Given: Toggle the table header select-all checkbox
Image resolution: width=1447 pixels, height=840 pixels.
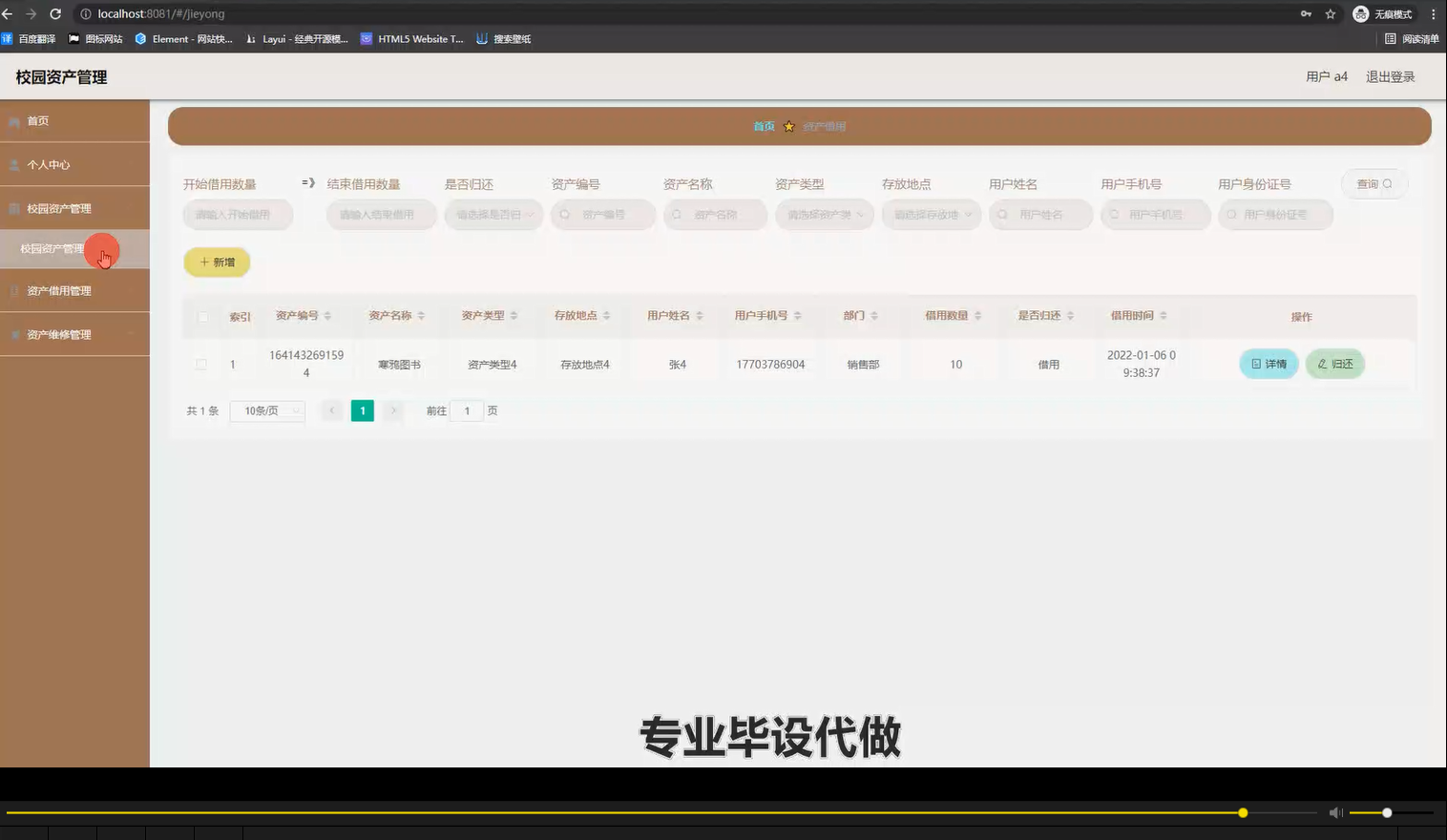Looking at the screenshot, I should click(x=201, y=316).
